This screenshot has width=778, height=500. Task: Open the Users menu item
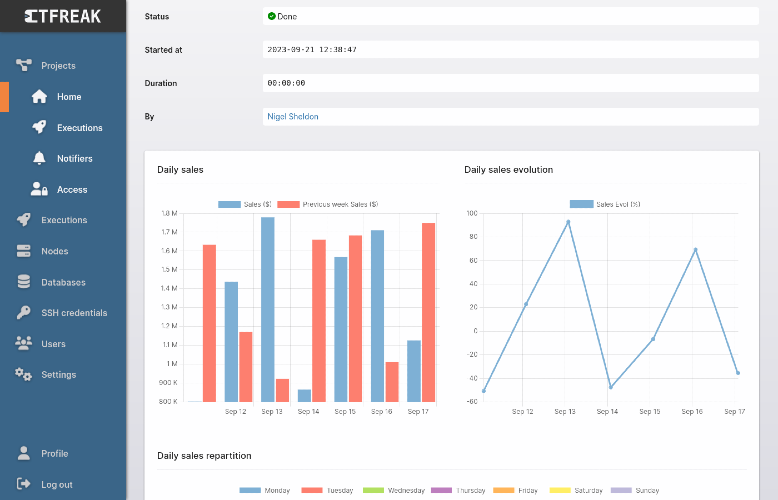click(53, 344)
